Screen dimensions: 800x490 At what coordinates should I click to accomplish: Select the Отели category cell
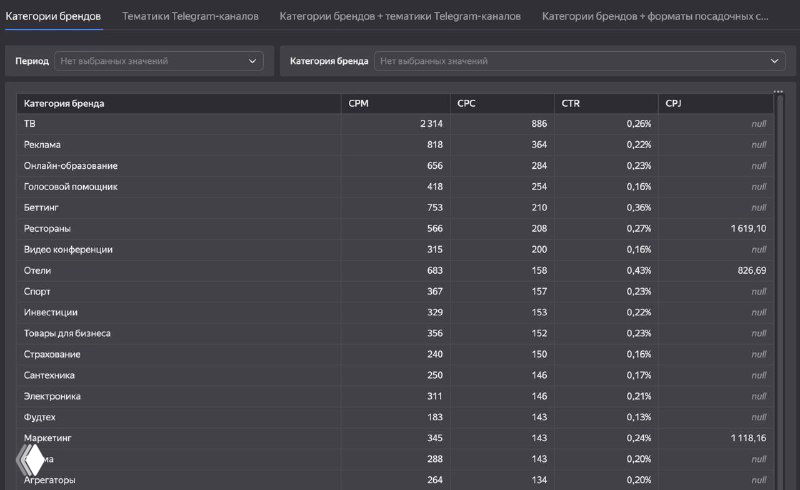37,271
